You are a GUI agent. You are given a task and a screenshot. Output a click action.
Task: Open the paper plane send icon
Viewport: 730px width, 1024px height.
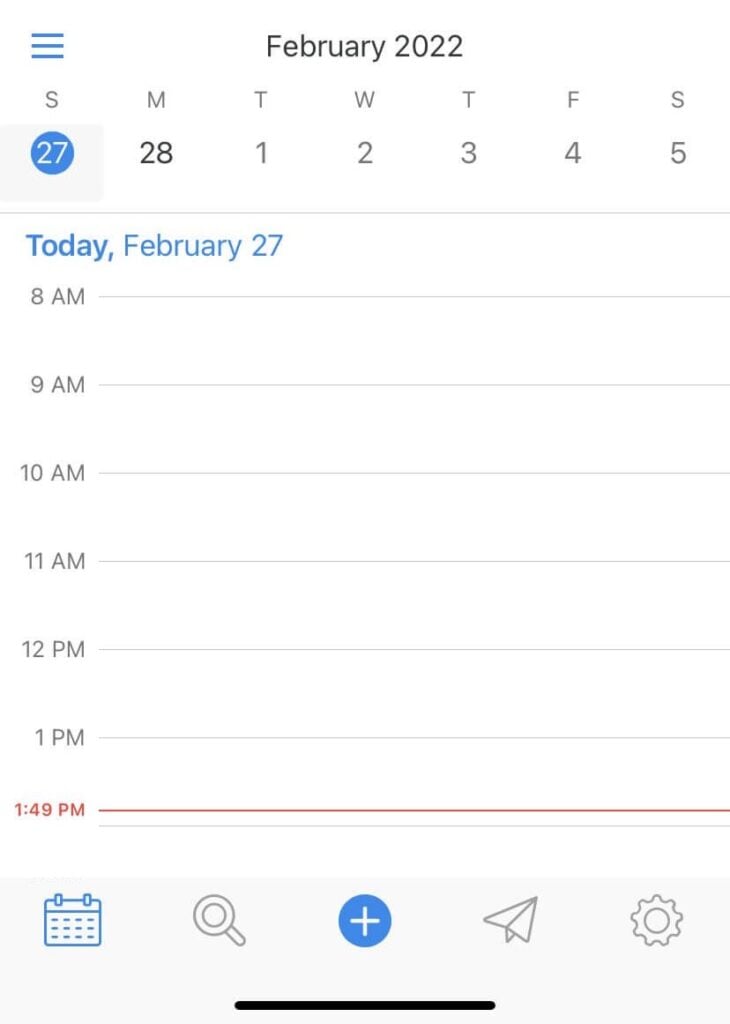[511, 920]
